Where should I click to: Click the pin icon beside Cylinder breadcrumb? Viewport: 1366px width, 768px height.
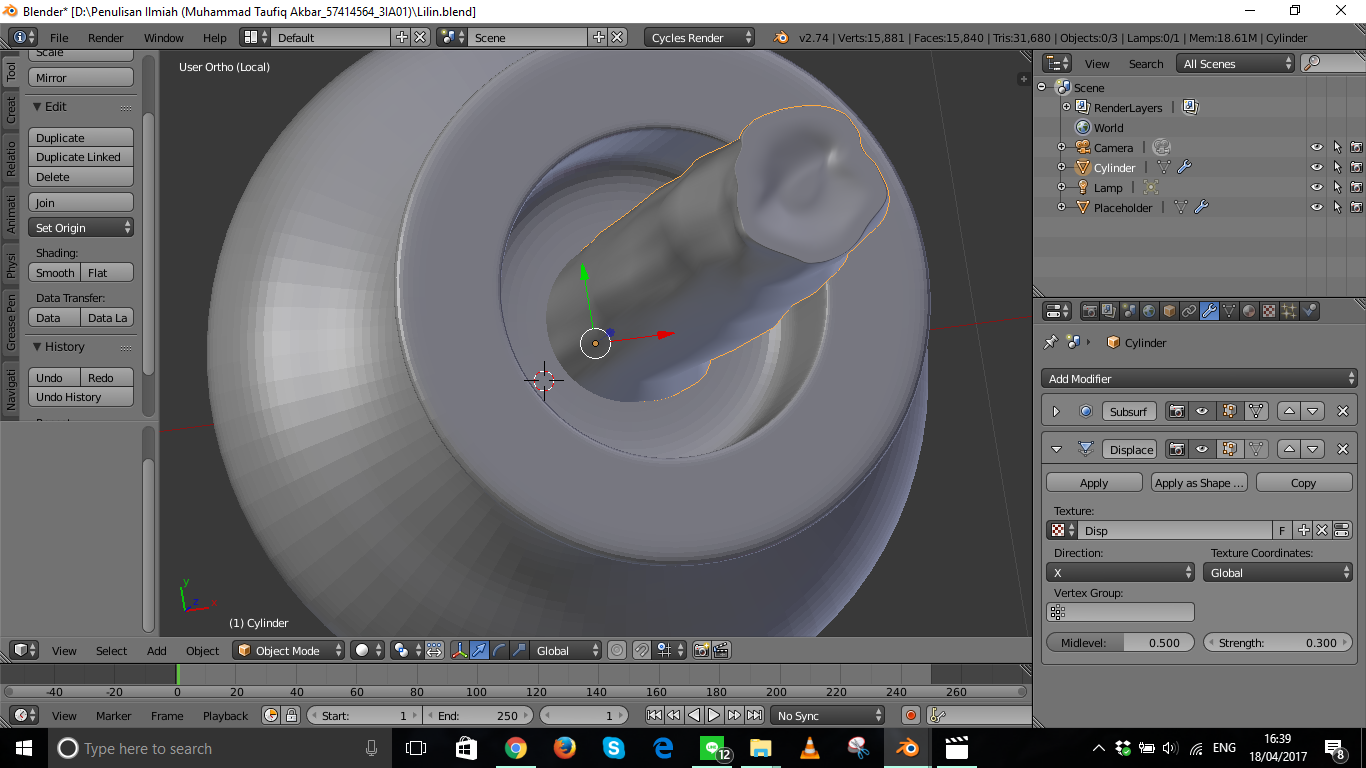[1050, 342]
